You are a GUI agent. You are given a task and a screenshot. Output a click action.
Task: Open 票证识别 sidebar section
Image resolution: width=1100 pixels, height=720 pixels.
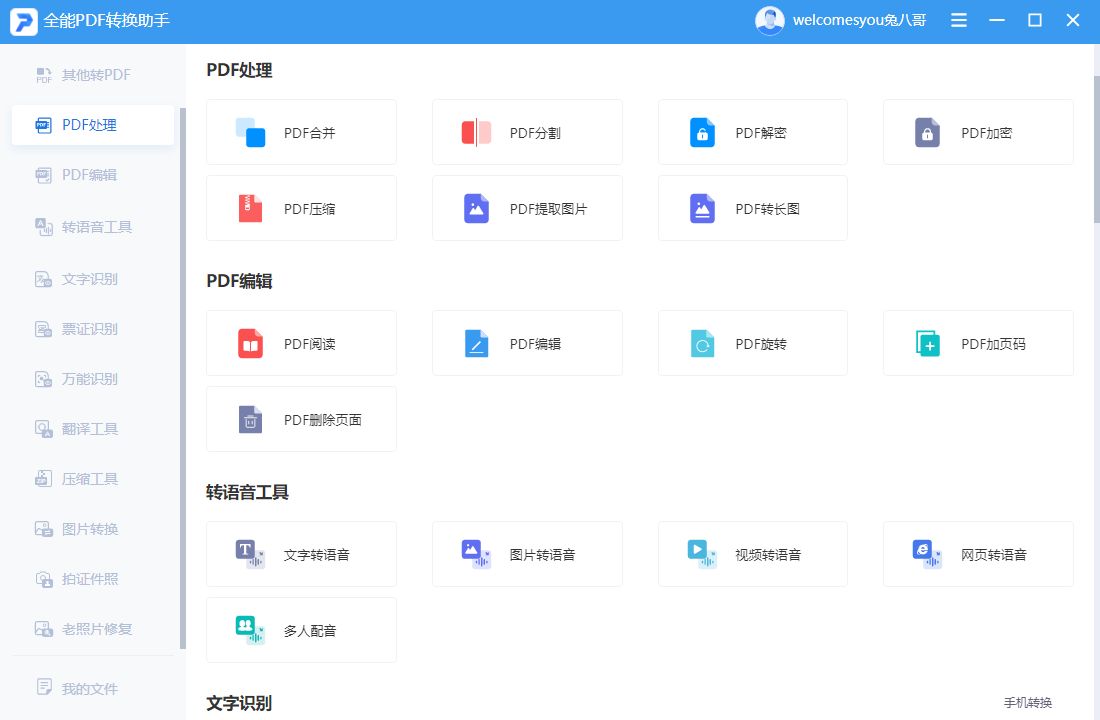pos(93,328)
